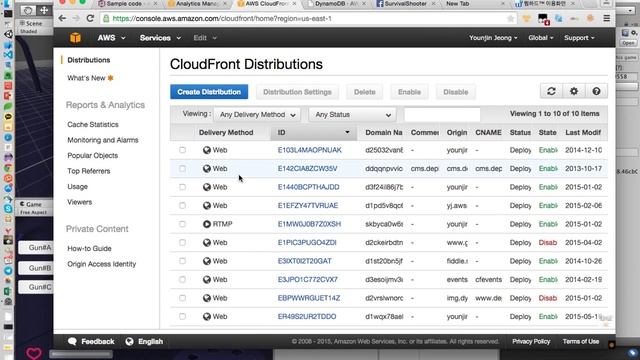Image resolution: width=640 pixels, height=360 pixels.
Task: Click the Delivery Method column header
Action: [226, 133]
